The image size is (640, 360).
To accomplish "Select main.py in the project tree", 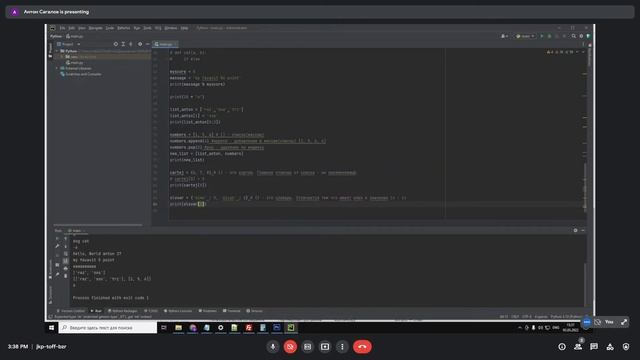I will 75,62.
